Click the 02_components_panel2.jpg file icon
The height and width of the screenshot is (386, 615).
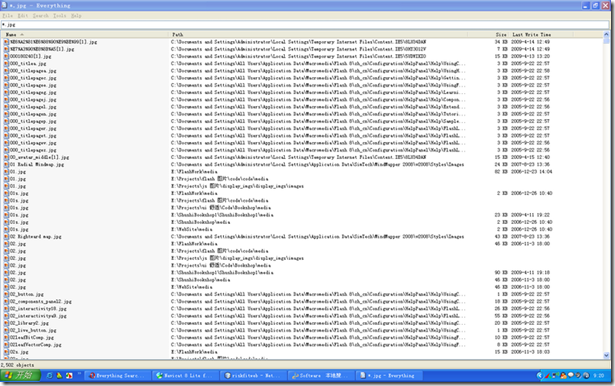[6, 301]
